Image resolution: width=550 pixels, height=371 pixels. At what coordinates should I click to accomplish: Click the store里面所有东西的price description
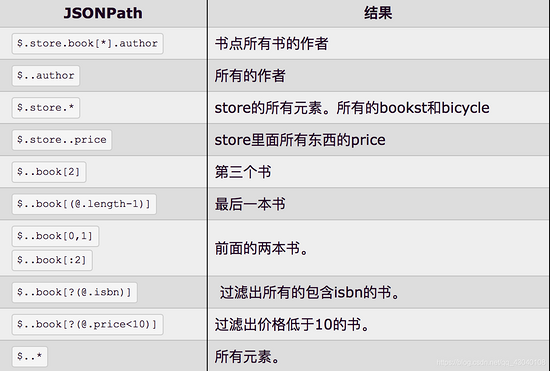coord(300,140)
